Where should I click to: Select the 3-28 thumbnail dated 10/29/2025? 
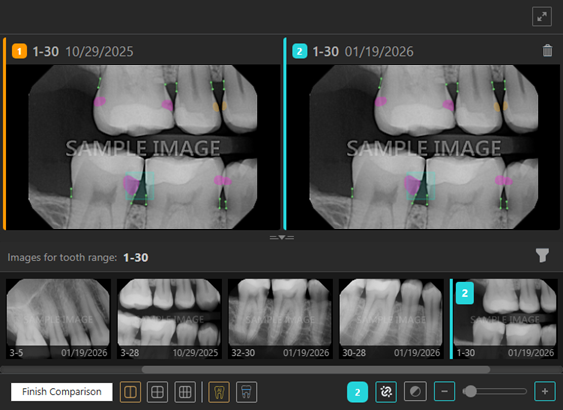tap(169, 319)
